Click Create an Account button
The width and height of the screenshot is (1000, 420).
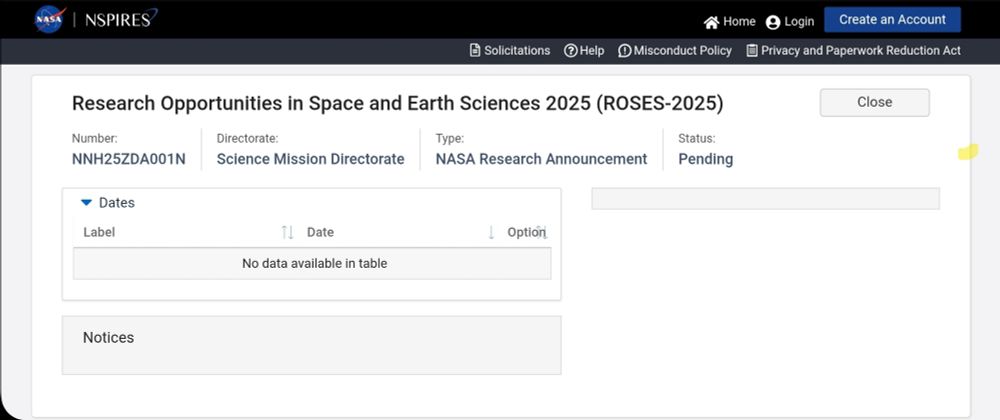pyautogui.click(x=892, y=20)
